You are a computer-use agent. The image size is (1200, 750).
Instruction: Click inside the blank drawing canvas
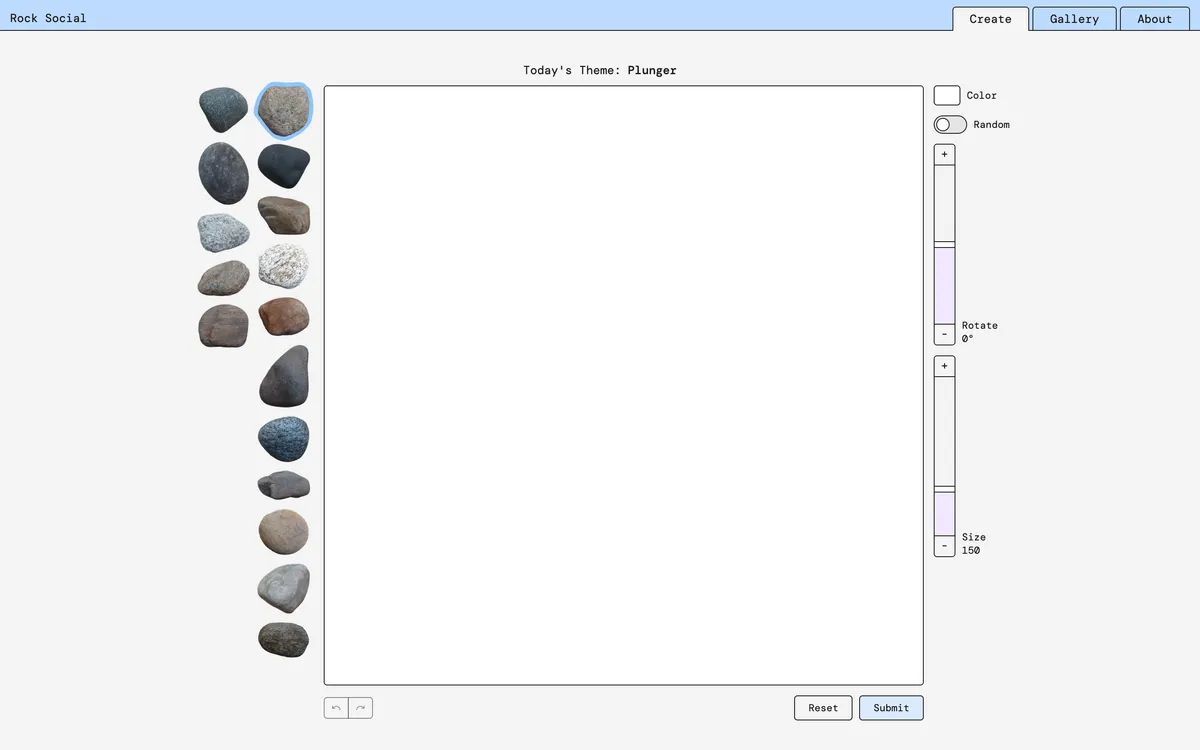point(623,385)
